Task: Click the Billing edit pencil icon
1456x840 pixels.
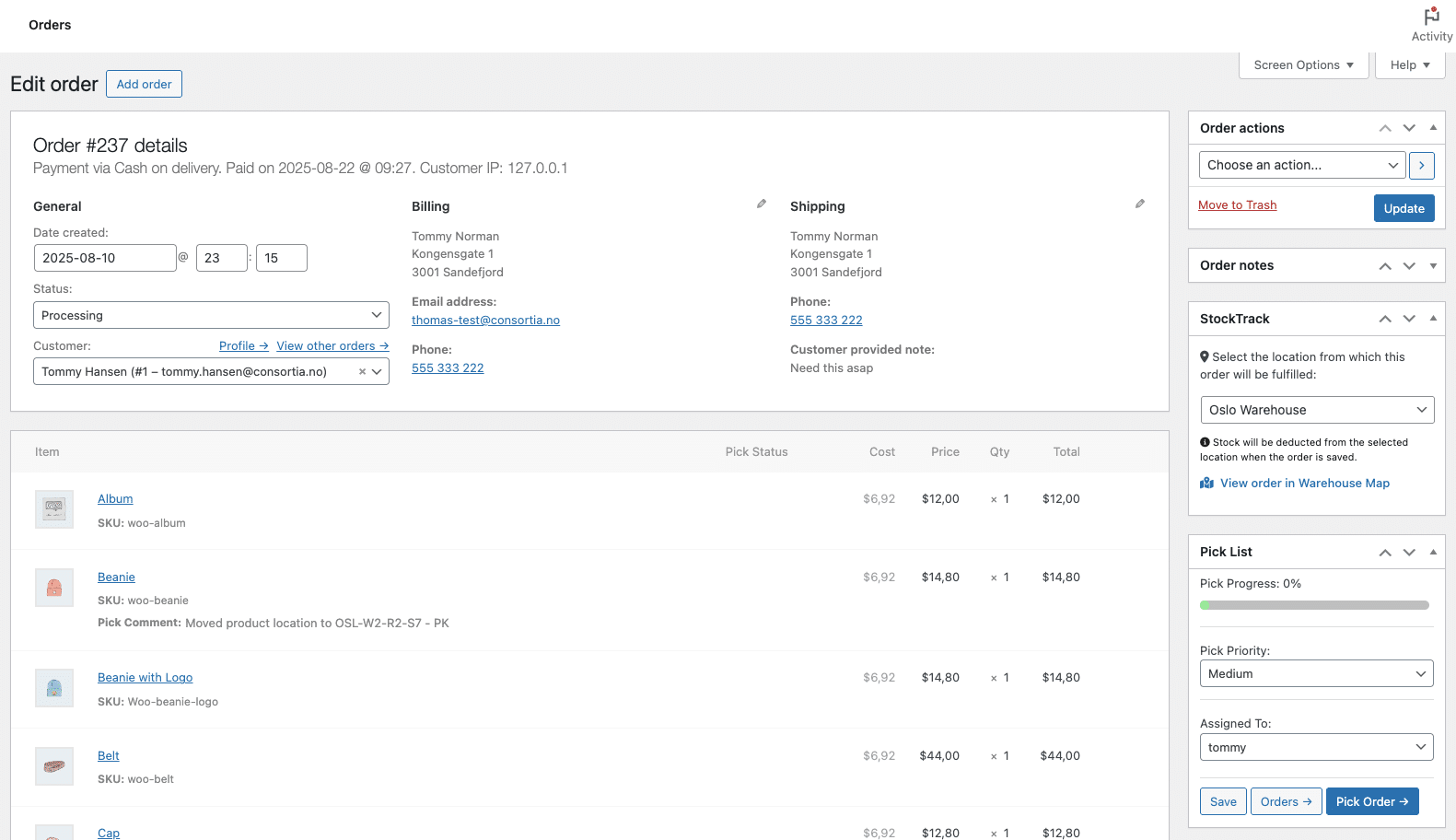Action: pyautogui.click(x=762, y=204)
